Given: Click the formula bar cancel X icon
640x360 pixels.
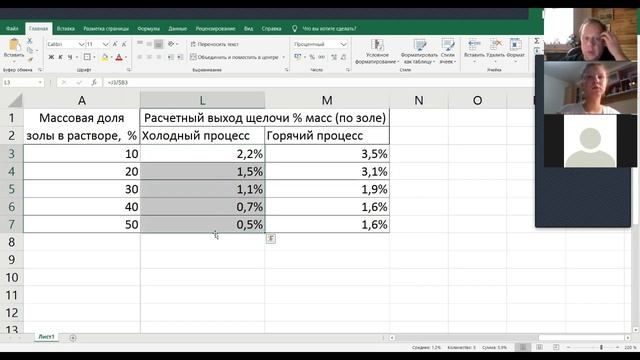Looking at the screenshot, I should pos(64,82).
